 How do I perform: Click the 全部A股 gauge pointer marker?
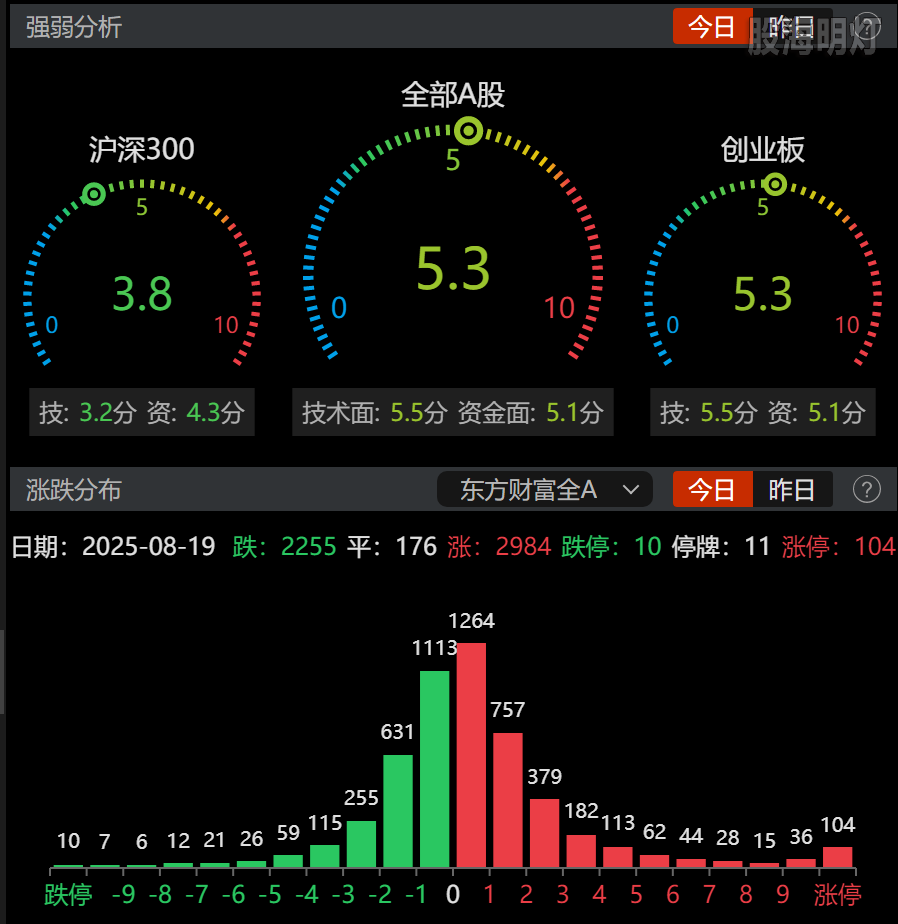(468, 131)
